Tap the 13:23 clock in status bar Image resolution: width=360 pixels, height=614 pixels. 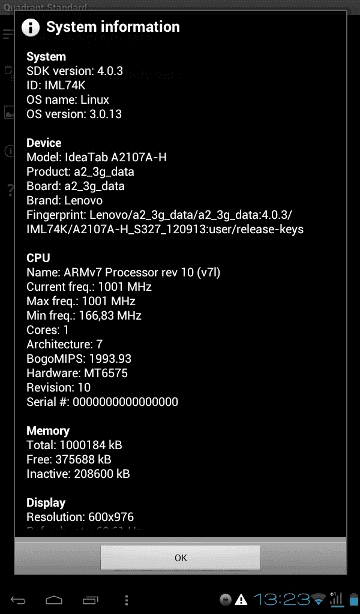(x=282, y=599)
